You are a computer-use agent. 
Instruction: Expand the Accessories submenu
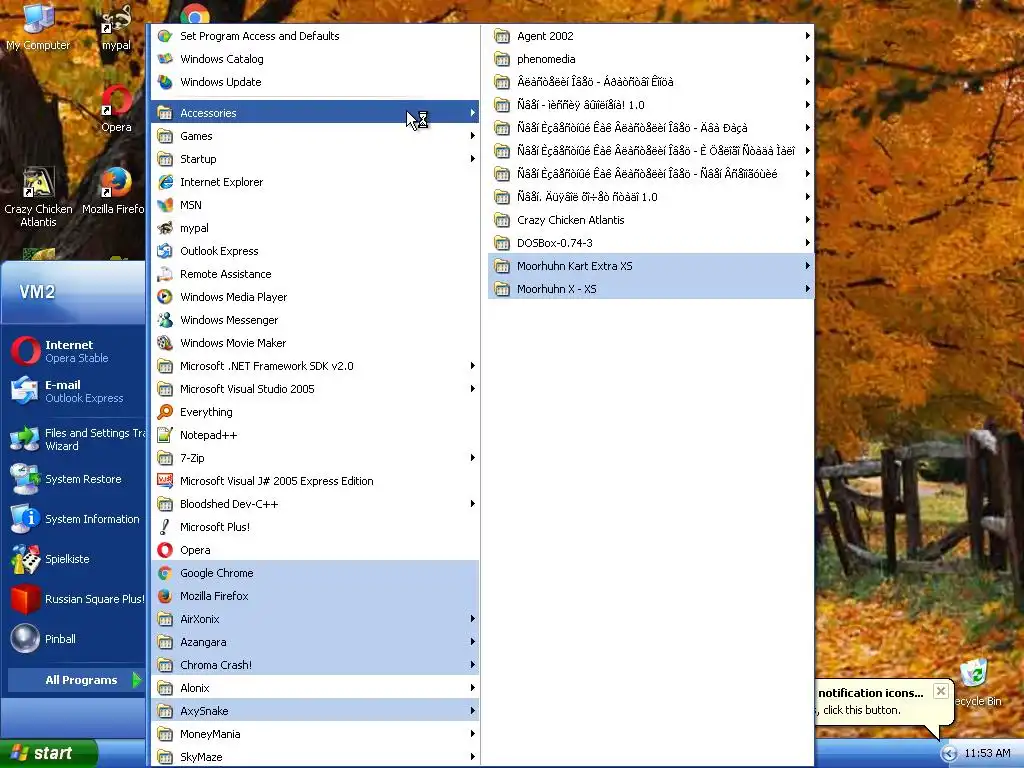coord(315,113)
